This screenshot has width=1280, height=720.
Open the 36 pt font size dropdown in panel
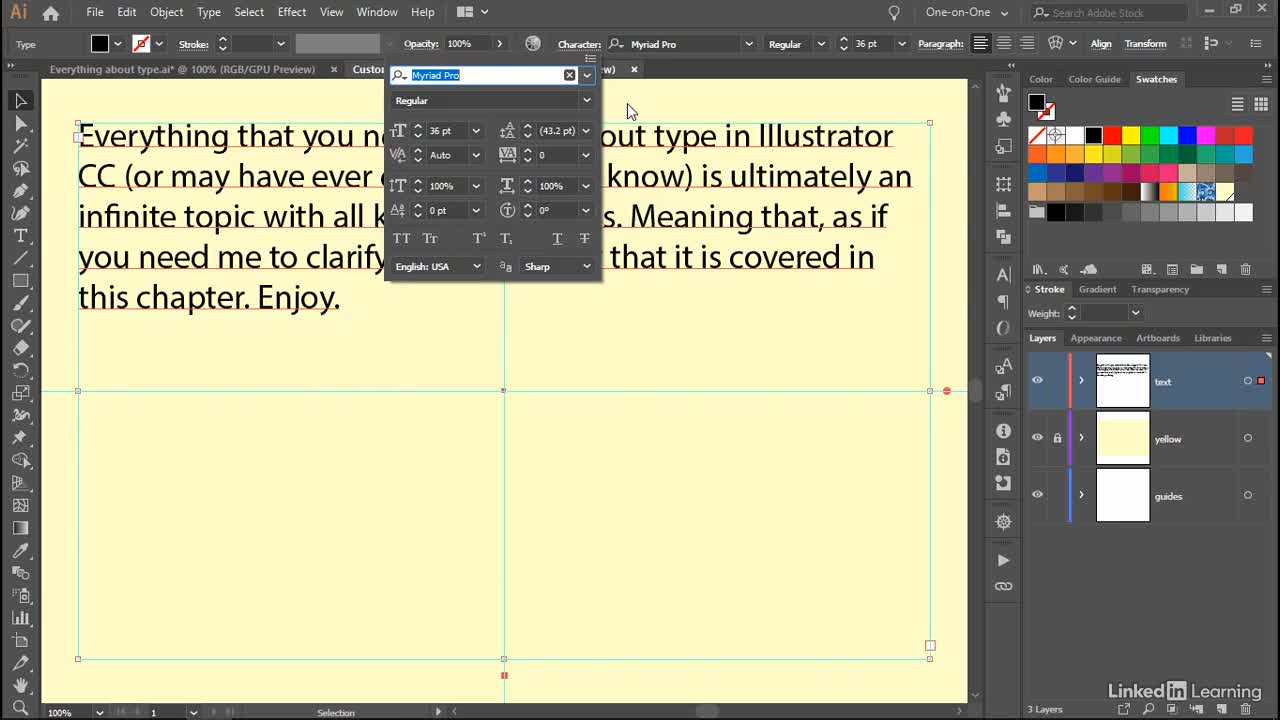[476, 131]
